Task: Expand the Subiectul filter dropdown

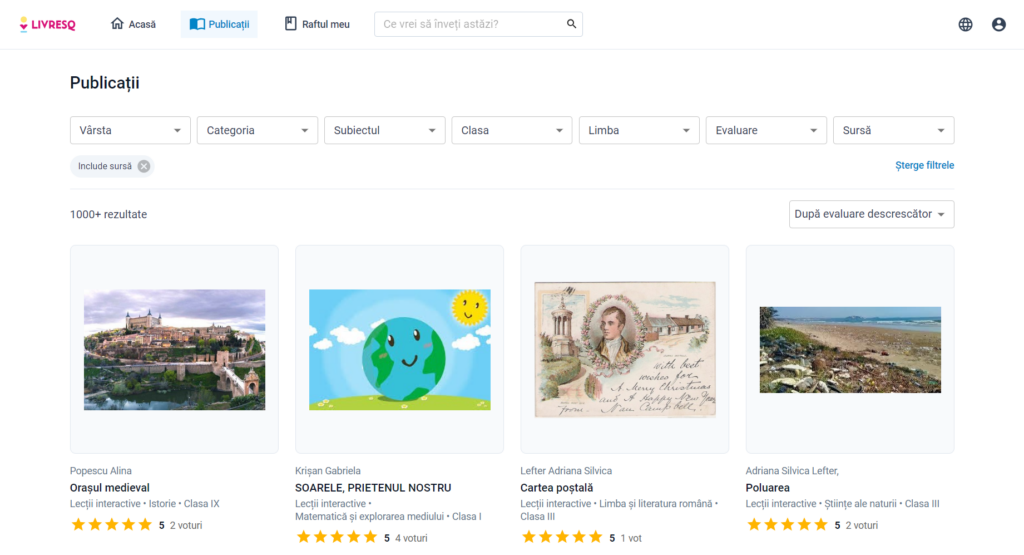Action: coord(384,130)
